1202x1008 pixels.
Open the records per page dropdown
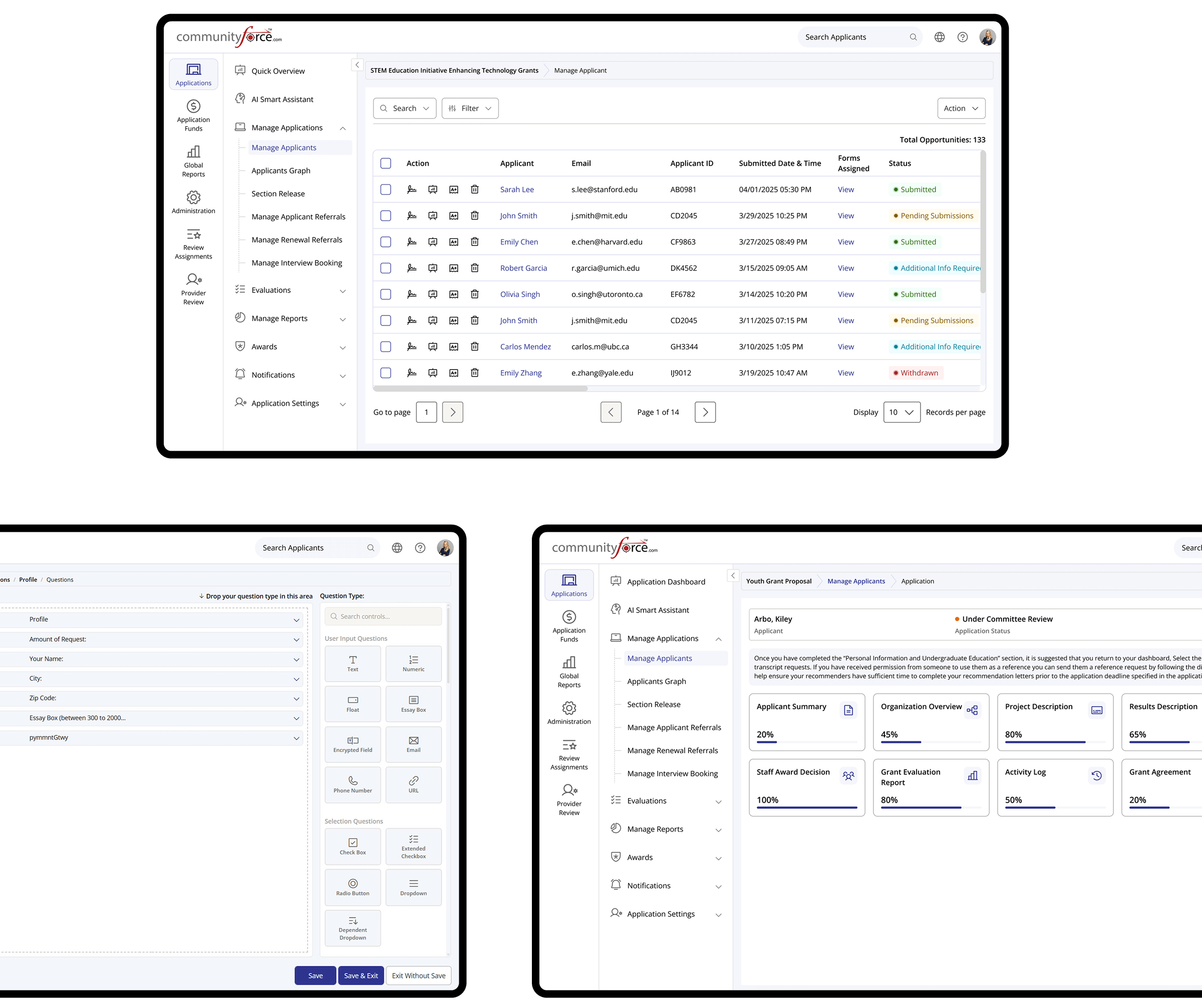coord(901,412)
